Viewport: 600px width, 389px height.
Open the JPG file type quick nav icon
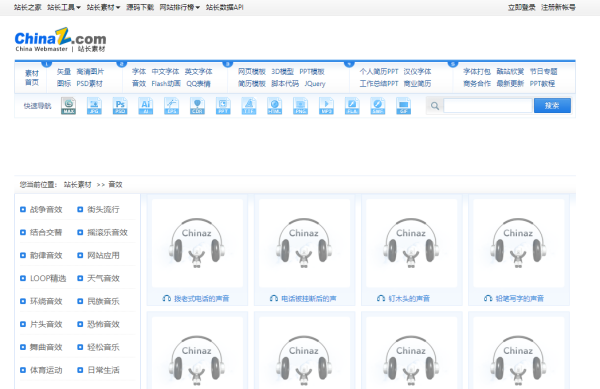94,106
